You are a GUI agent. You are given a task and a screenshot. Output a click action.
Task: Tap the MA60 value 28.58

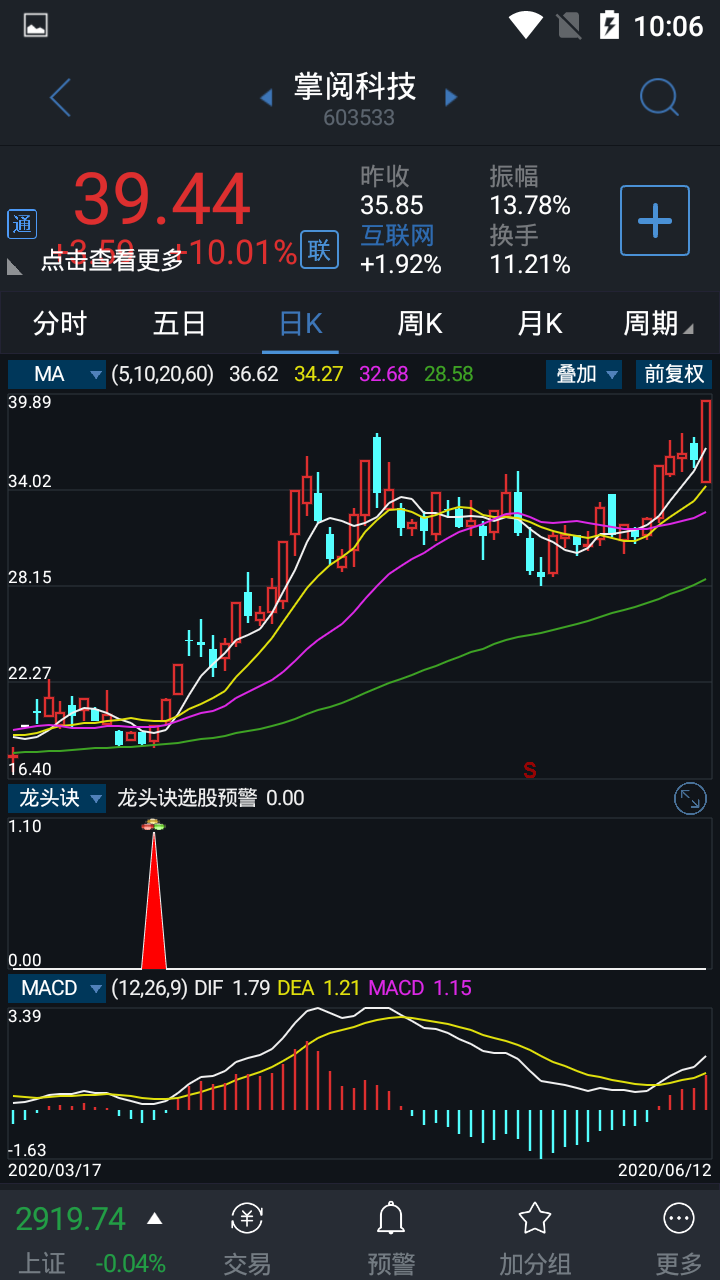click(449, 374)
